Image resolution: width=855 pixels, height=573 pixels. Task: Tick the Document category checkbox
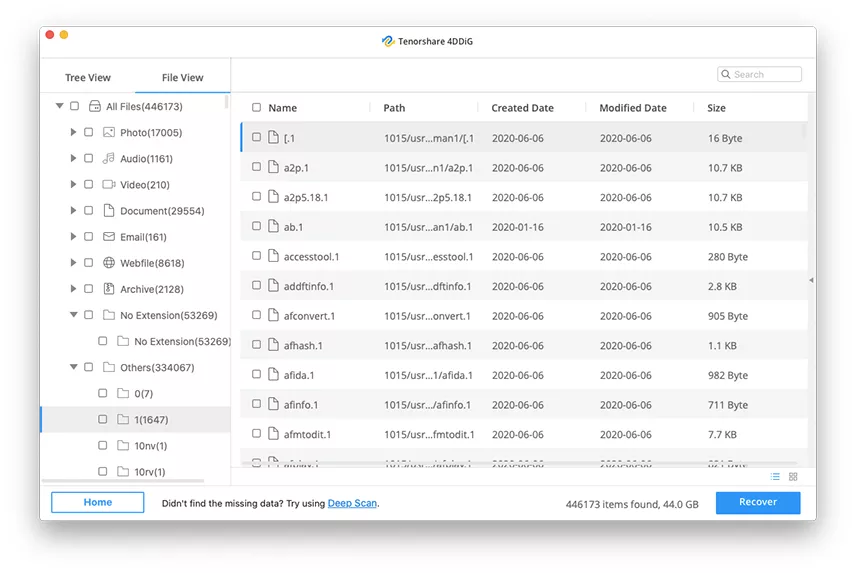(x=89, y=211)
